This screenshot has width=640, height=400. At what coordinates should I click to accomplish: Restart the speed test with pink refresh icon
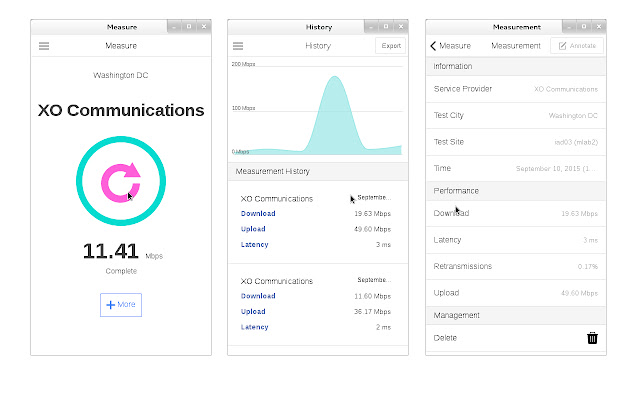click(121, 182)
